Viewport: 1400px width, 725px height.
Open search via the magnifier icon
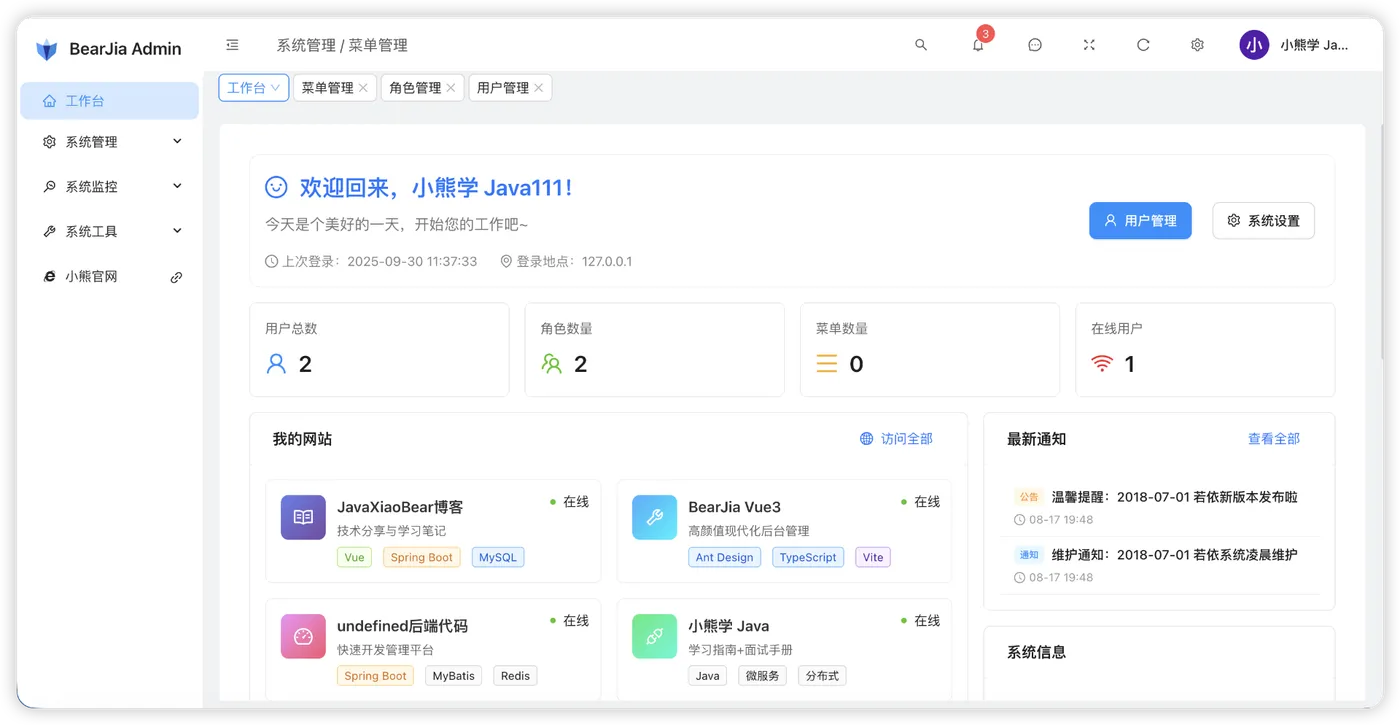921,45
